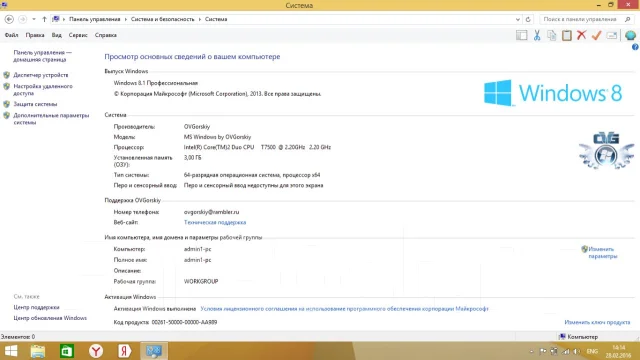Open Дополнительные параметры системы link
Image resolution: width=640 pixels, height=360 pixels.
click(51, 119)
